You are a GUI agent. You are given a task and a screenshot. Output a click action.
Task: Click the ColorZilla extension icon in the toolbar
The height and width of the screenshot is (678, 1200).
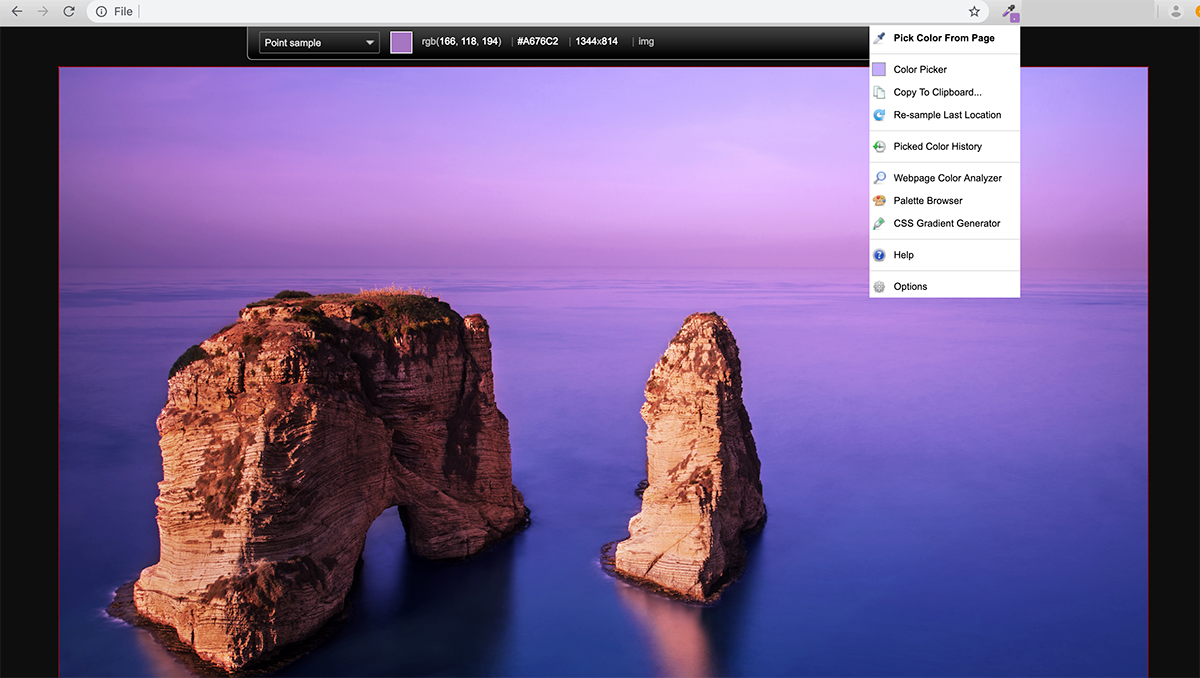coord(1010,11)
